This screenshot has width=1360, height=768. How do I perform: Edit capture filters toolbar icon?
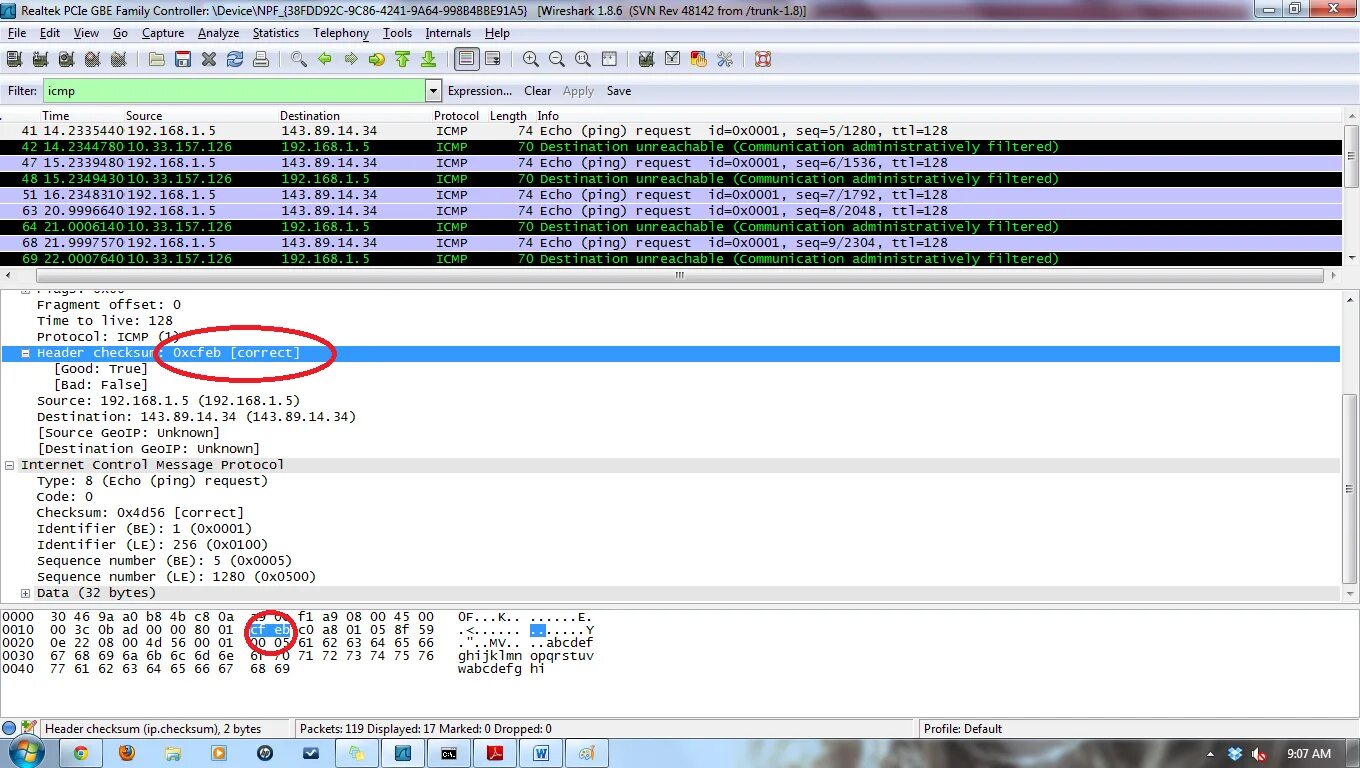[647, 59]
